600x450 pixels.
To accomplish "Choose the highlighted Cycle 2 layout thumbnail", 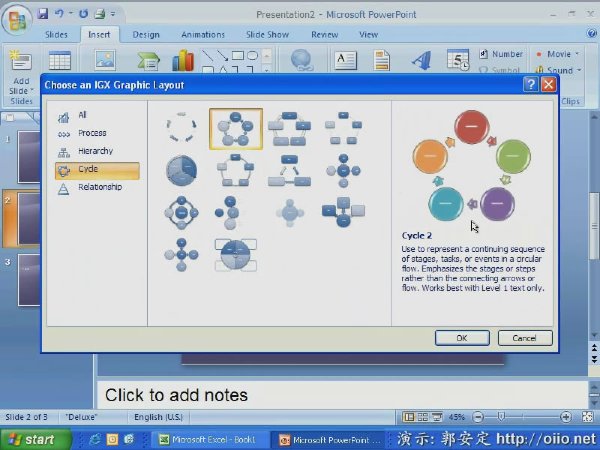I will [x=236, y=129].
